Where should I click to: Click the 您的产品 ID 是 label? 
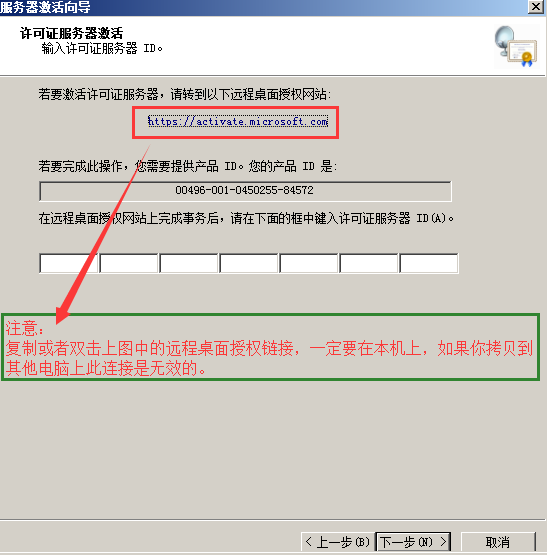[293, 166]
